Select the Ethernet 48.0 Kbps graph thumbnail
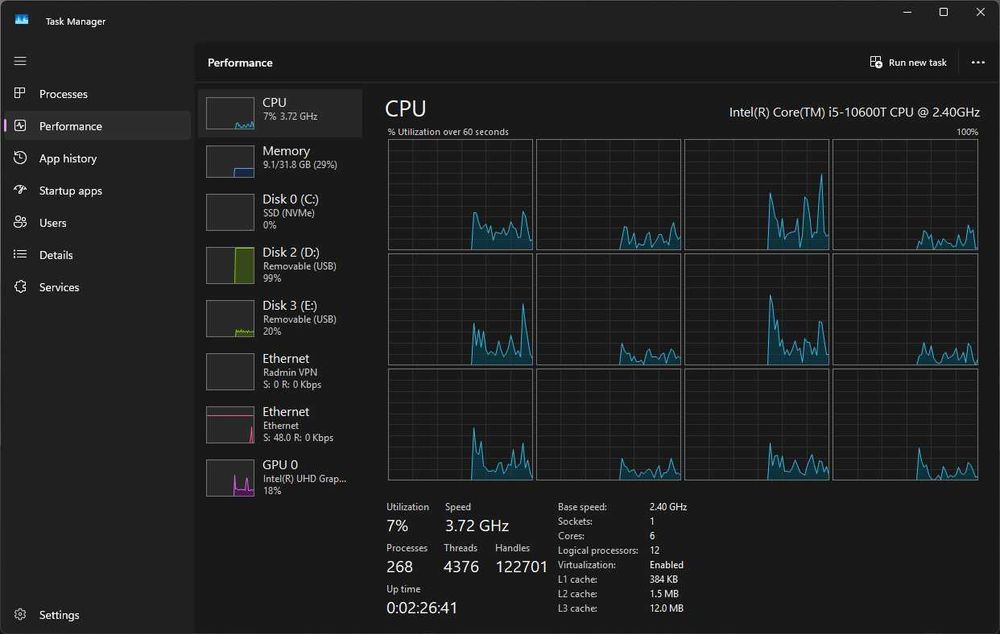1000x634 pixels. click(x=230, y=425)
